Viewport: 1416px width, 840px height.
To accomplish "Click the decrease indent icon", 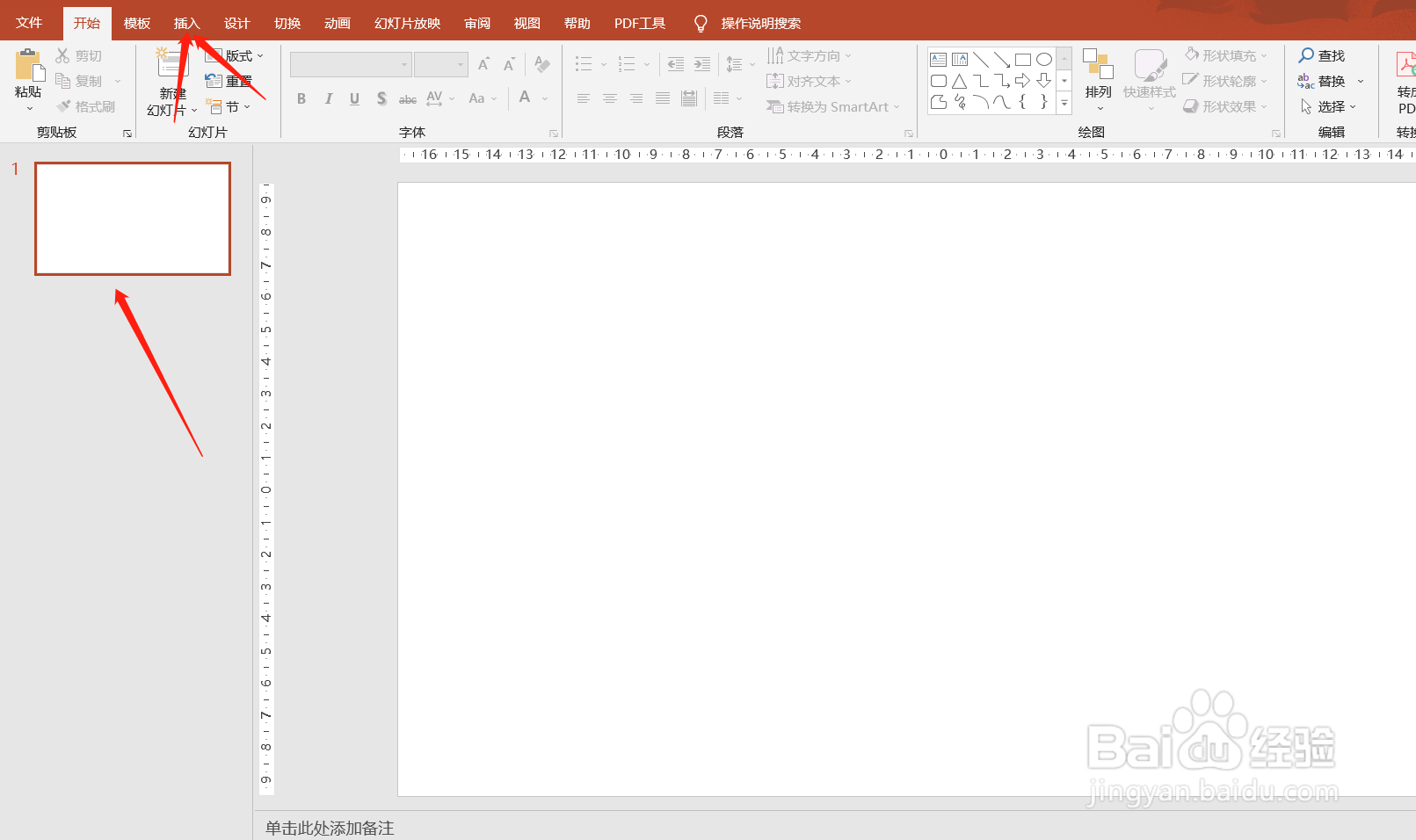I will pyautogui.click(x=675, y=64).
